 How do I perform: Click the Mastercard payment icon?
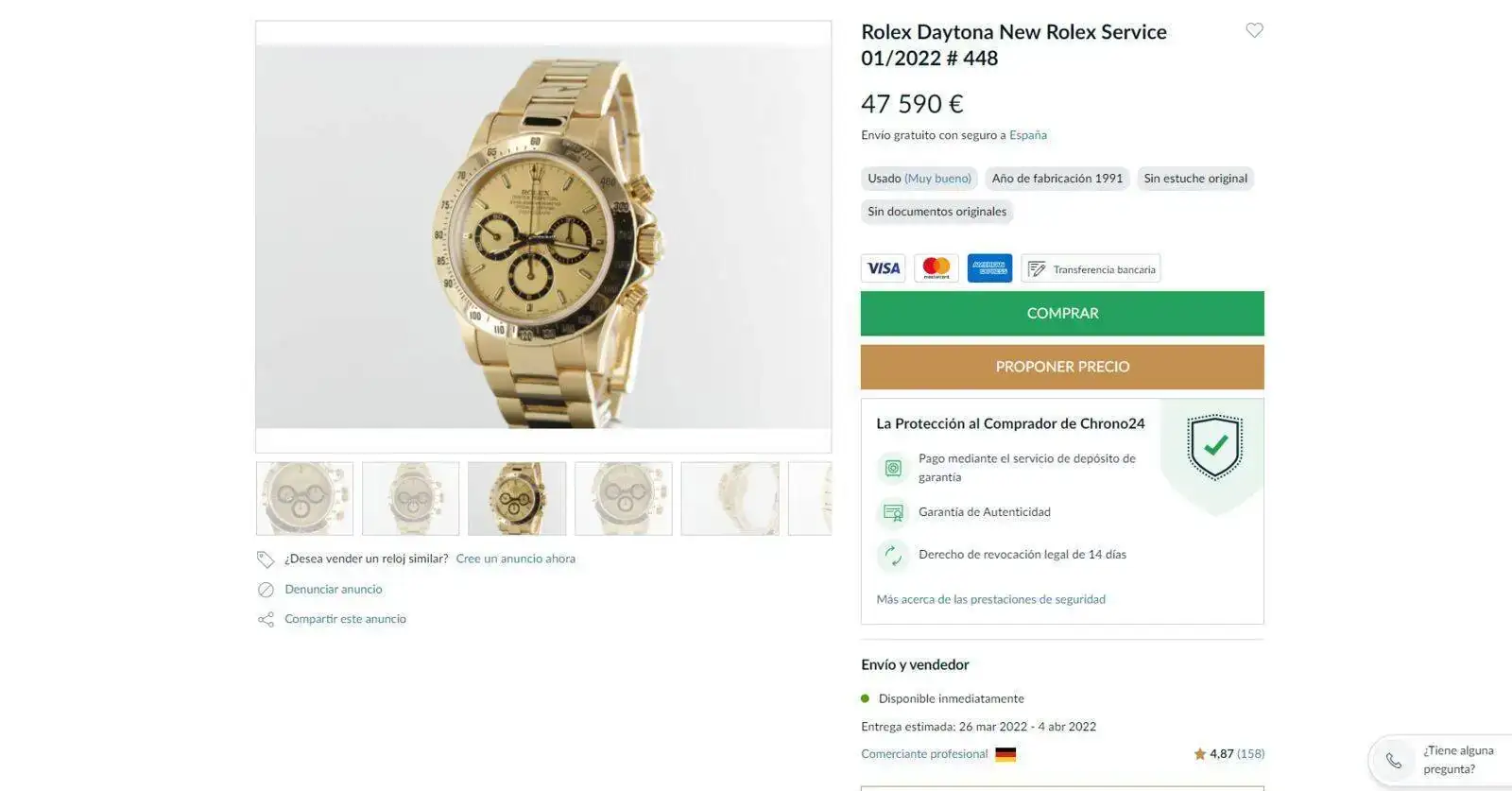936,268
